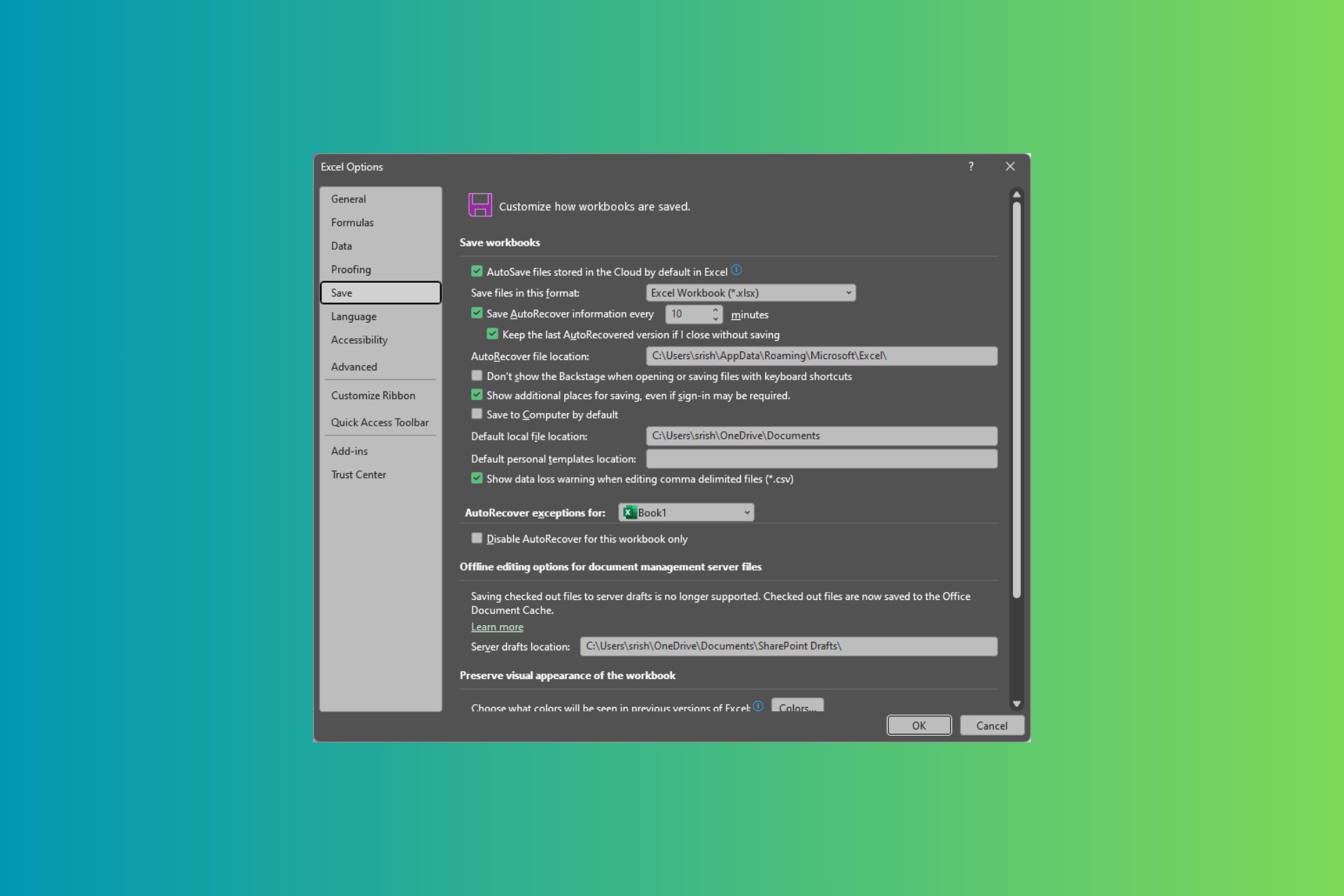Open the Advanced options category

click(381, 367)
